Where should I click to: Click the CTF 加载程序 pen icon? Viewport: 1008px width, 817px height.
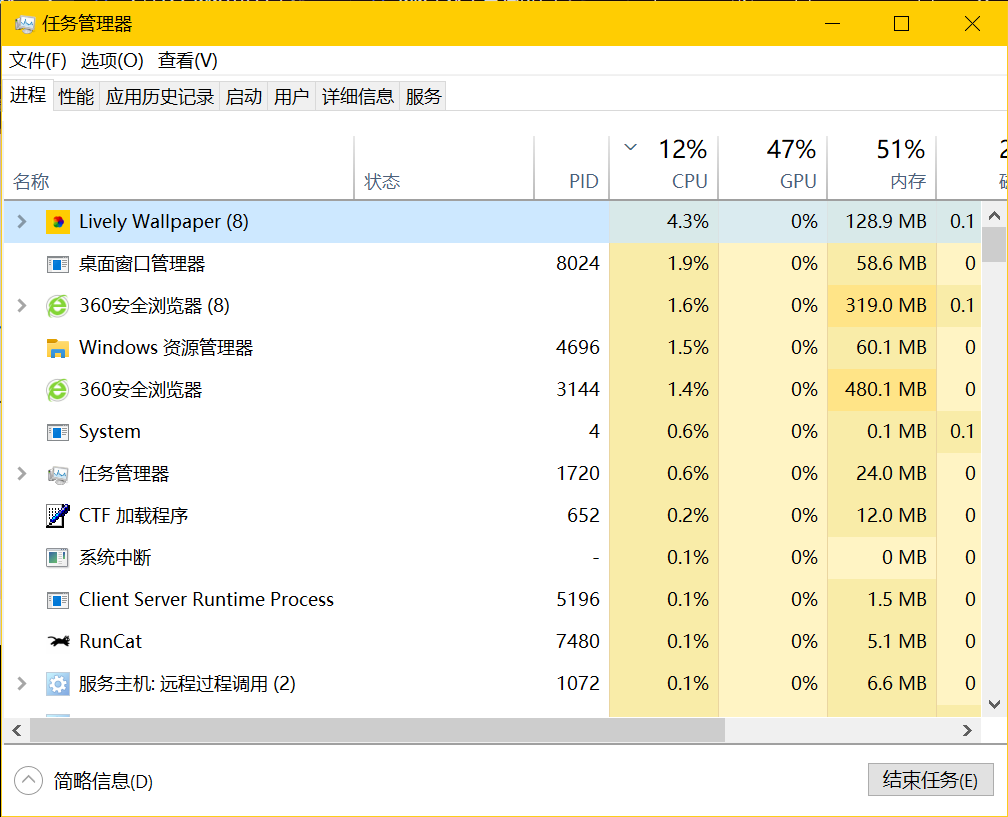58,516
